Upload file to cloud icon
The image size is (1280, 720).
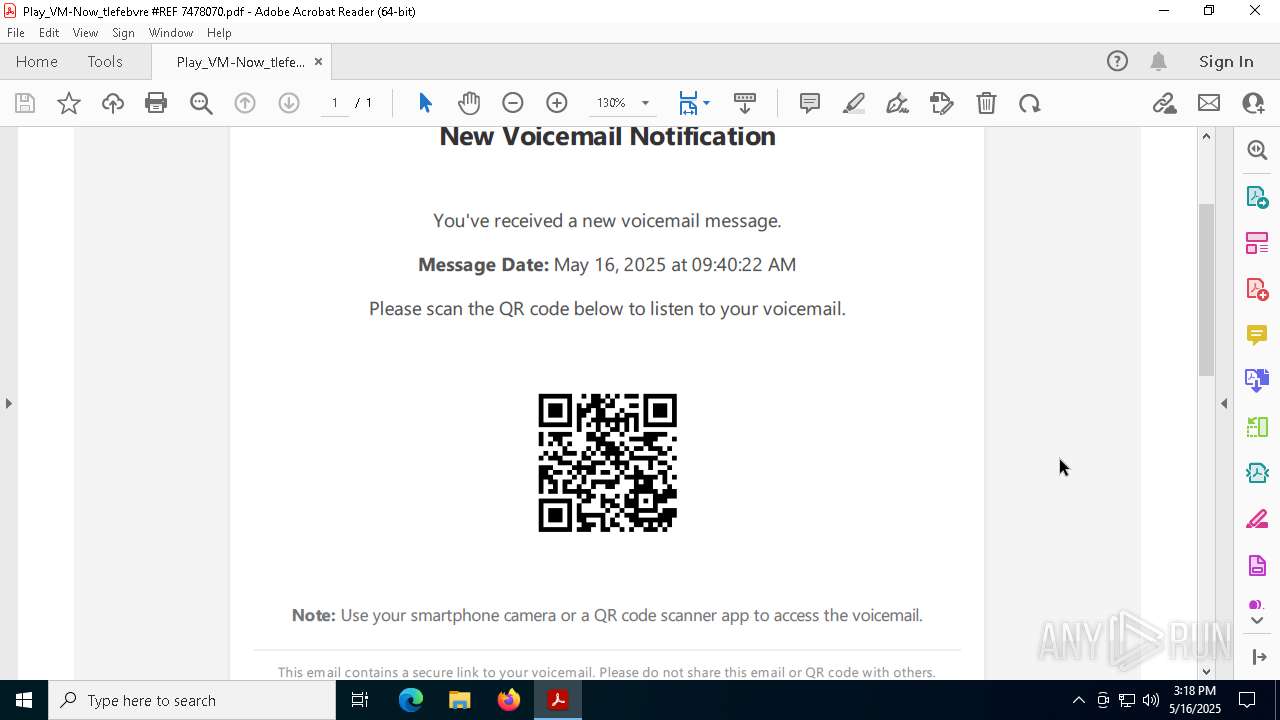coord(113,103)
